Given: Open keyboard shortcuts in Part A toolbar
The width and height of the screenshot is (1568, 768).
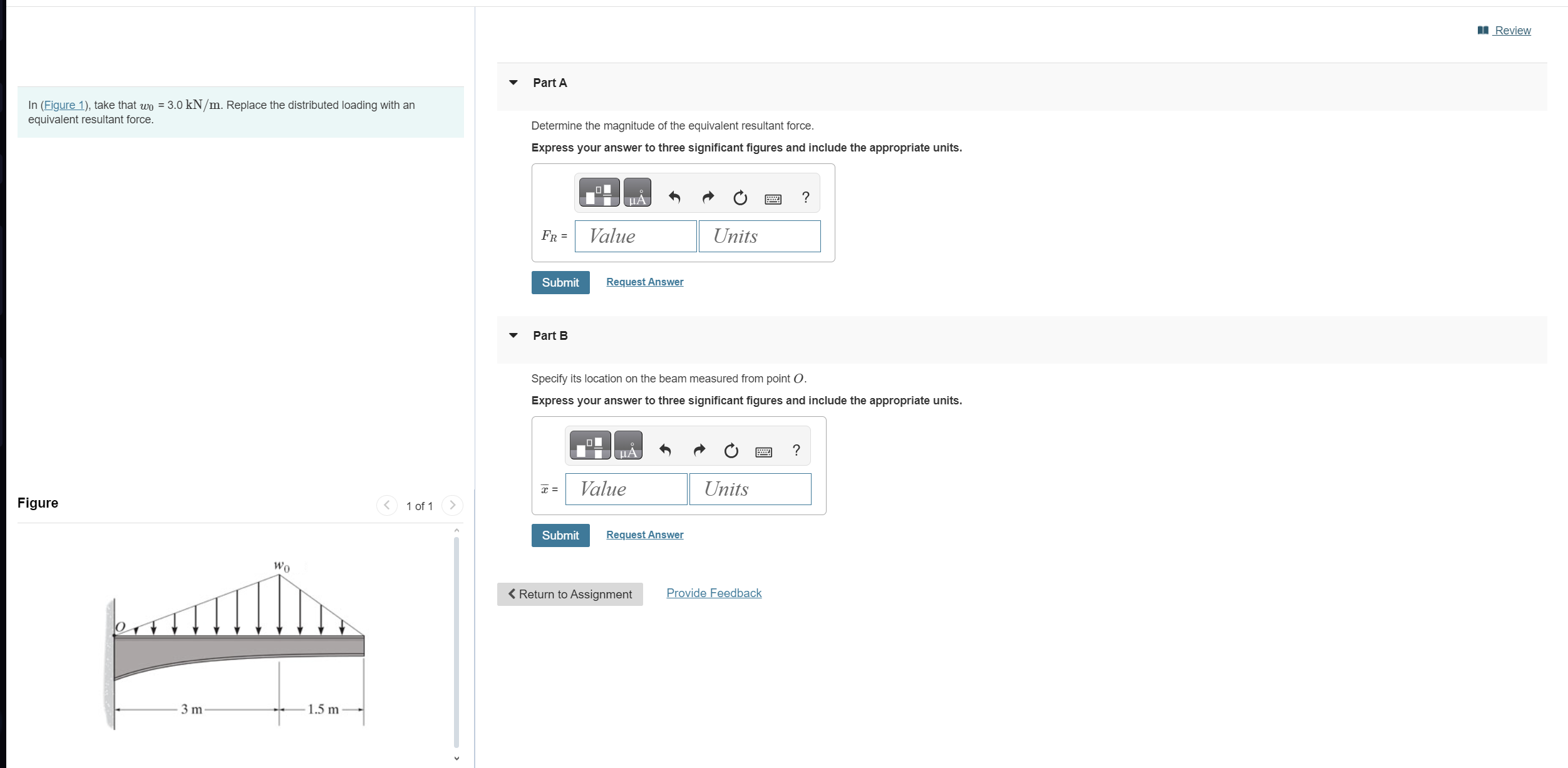Looking at the screenshot, I should pyautogui.click(x=773, y=199).
